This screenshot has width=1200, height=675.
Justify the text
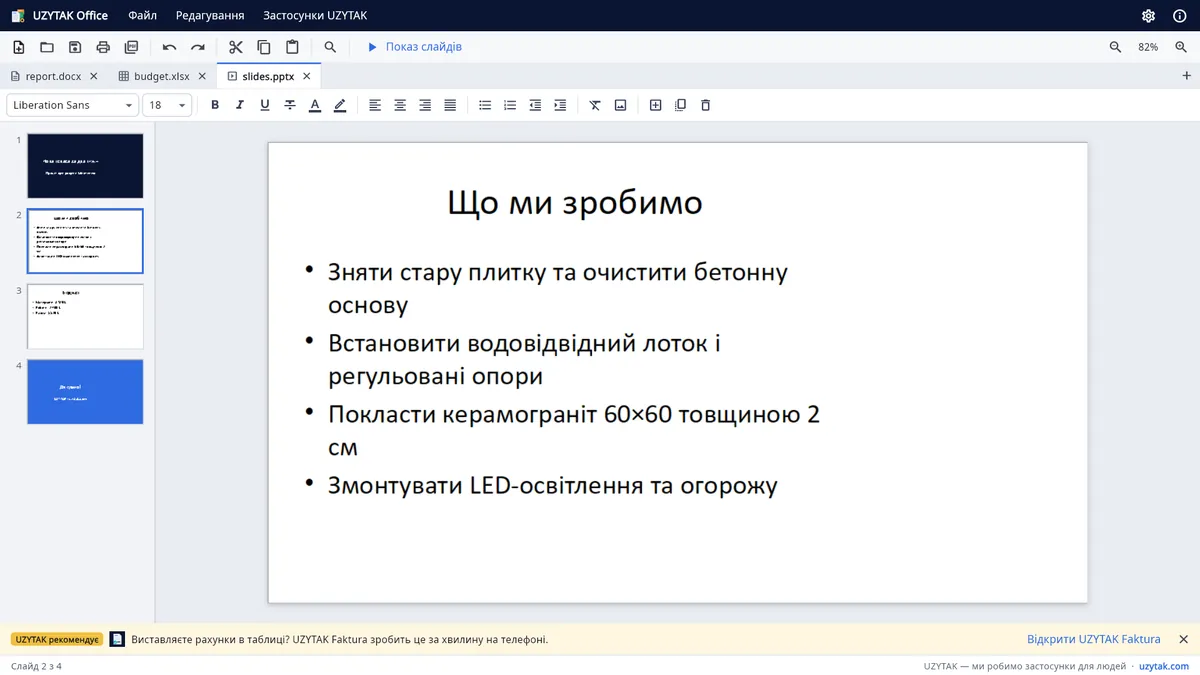(x=450, y=105)
